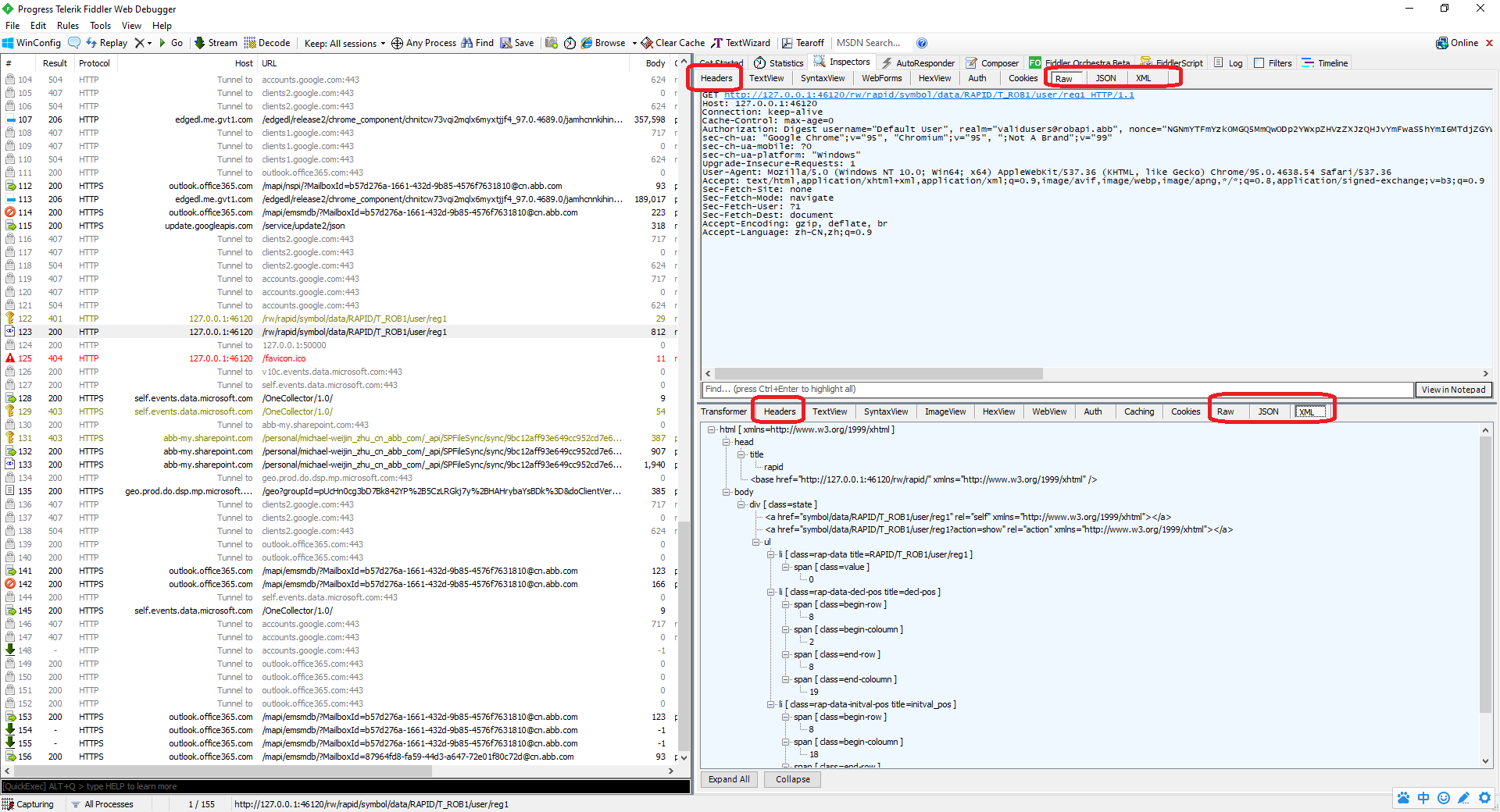Open the request URL link in Raw view
The width and height of the screenshot is (1500, 812).
click(929, 94)
